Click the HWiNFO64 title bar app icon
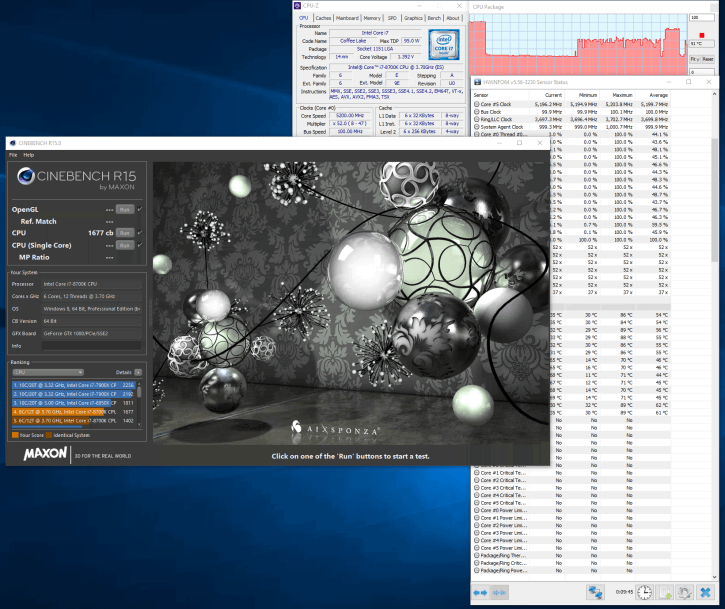Image resolution: width=725 pixels, height=609 pixels. [x=477, y=82]
